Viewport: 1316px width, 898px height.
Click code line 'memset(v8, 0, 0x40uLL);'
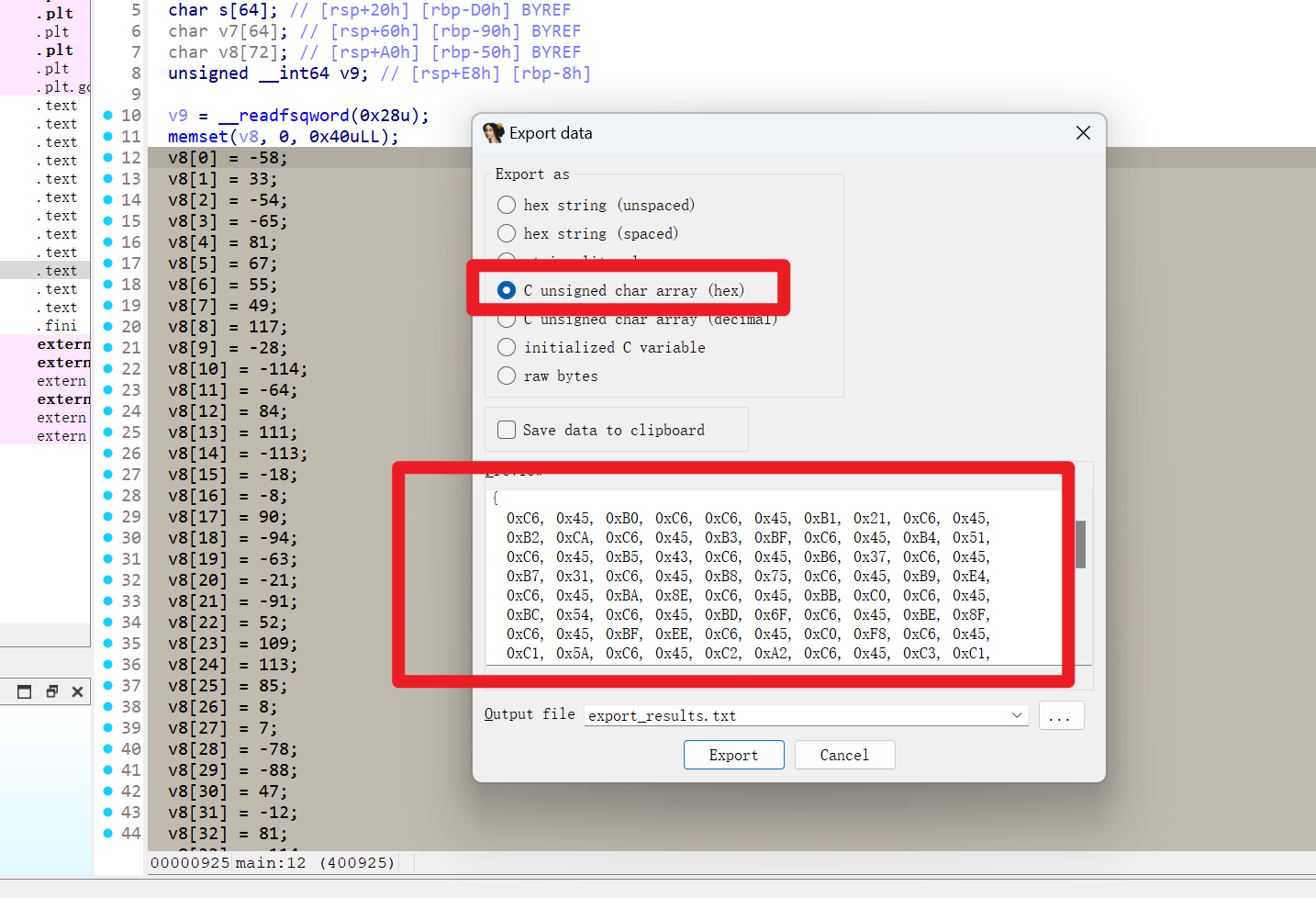pyautogui.click(x=284, y=136)
